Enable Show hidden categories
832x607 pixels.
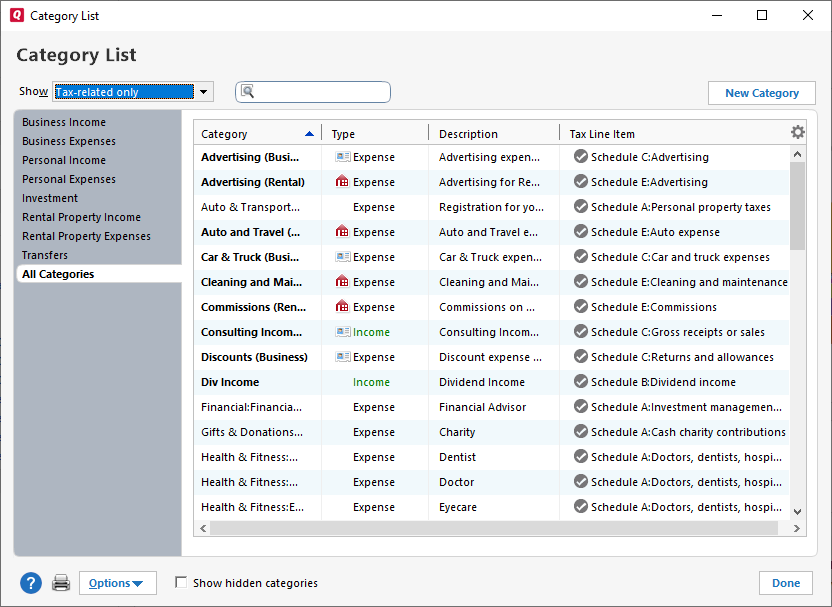tap(181, 582)
